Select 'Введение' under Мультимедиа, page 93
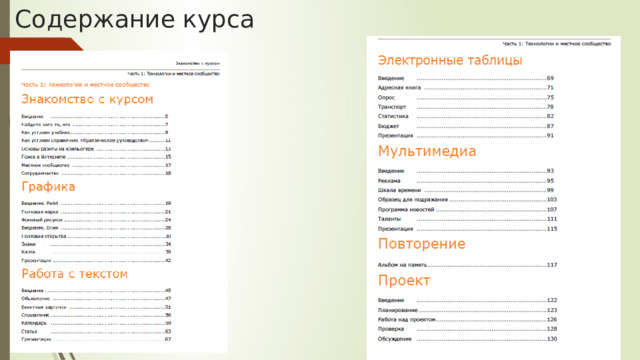The image size is (640, 360). pyautogui.click(x=466, y=171)
